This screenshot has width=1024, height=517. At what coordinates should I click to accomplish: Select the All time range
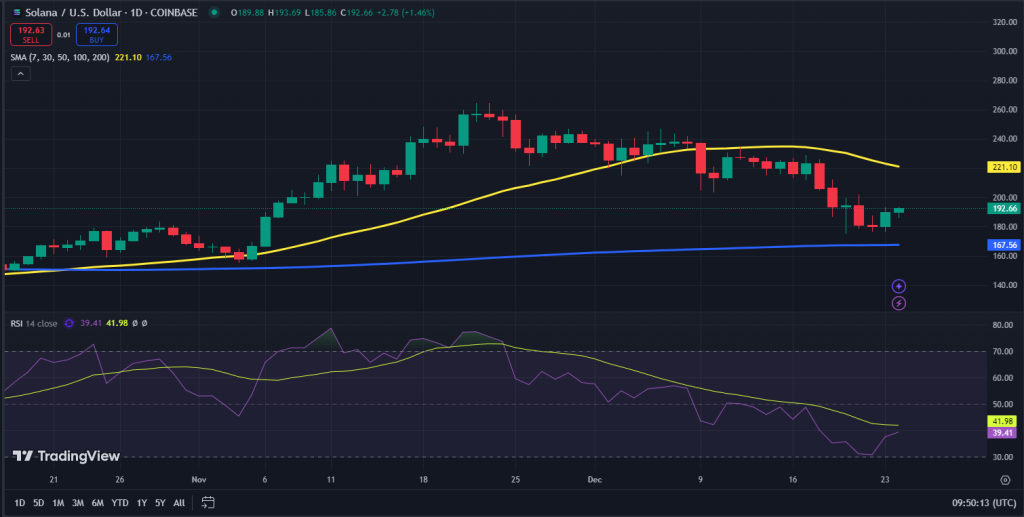coord(179,503)
